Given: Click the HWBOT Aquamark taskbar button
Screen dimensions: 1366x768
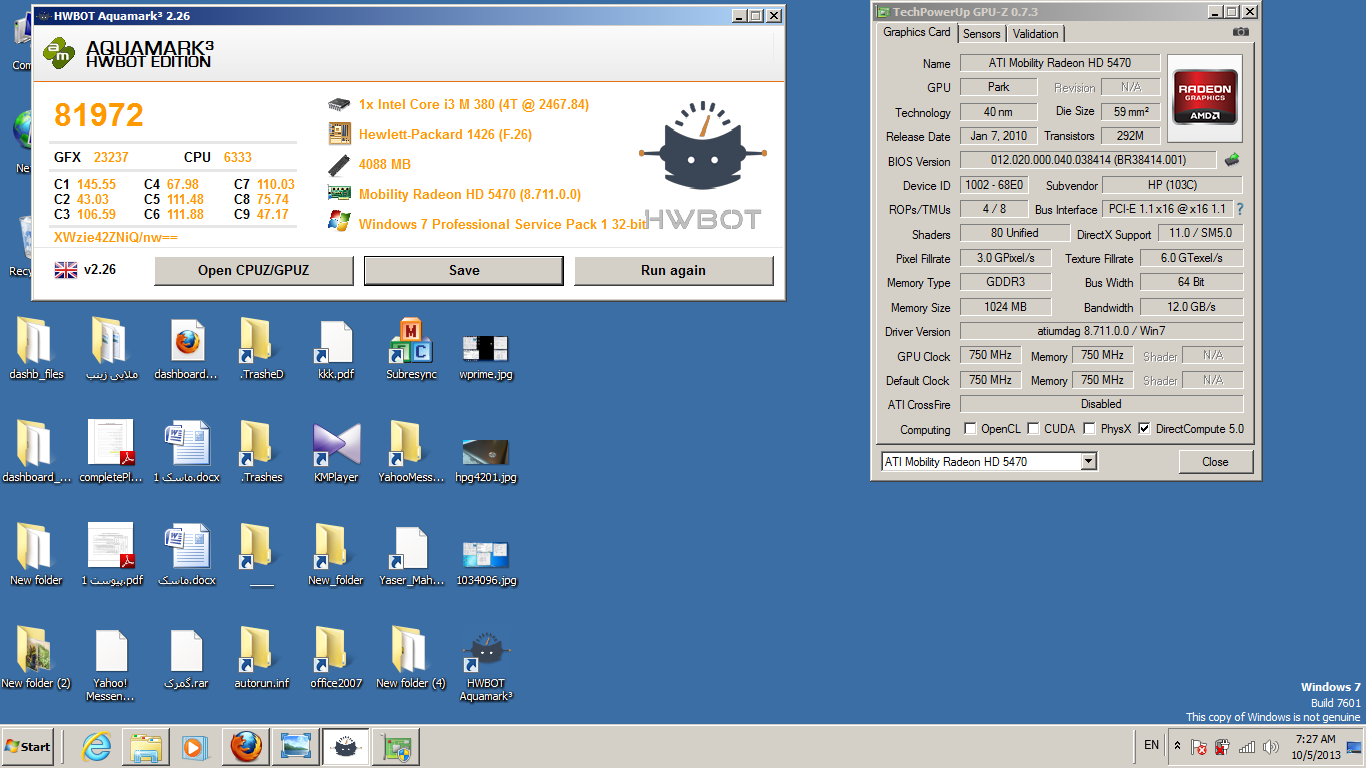Looking at the screenshot, I should (345, 747).
